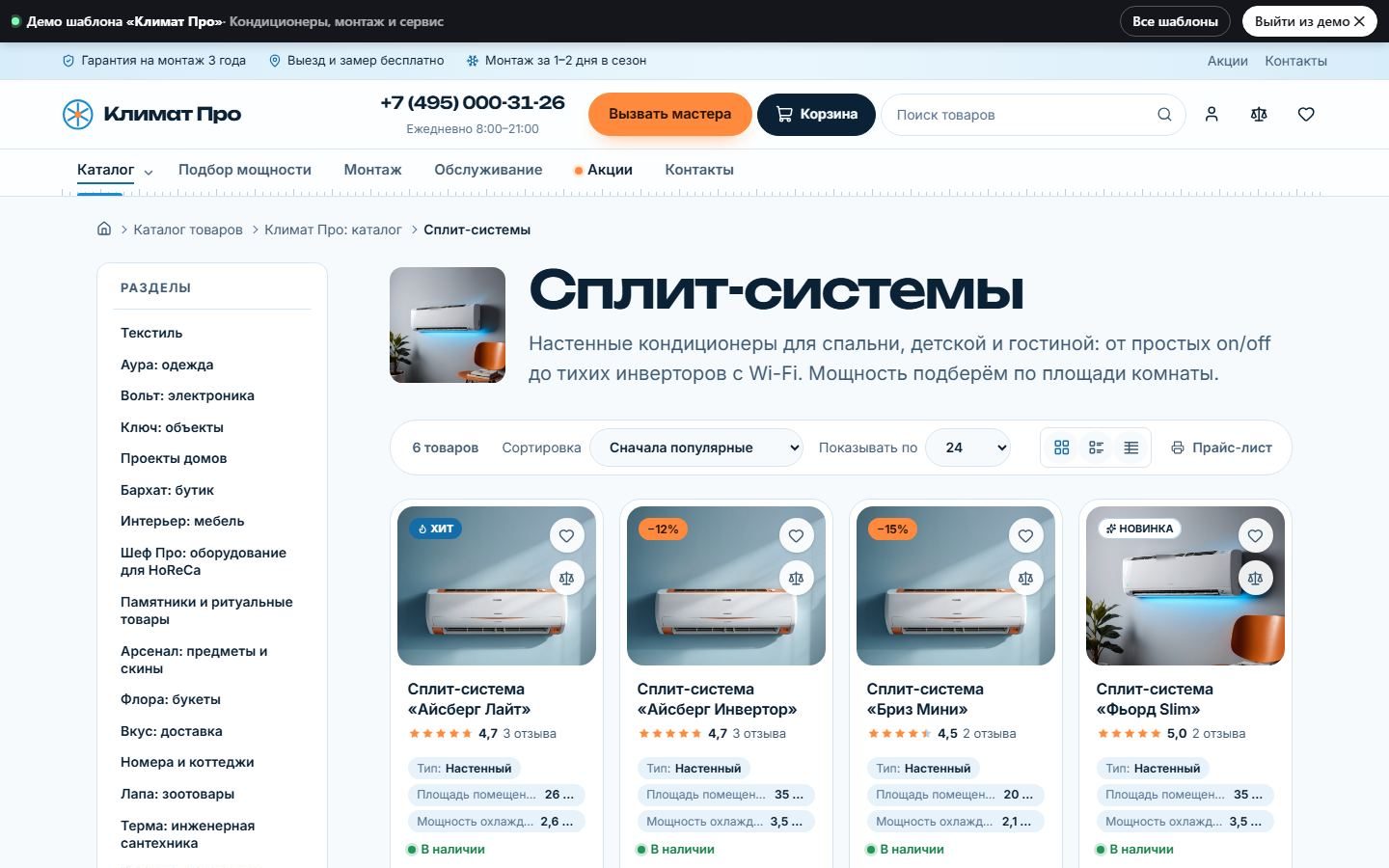Open Контакты link in top info bar
The height and width of the screenshot is (868, 1389).
click(x=1295, y=61)
